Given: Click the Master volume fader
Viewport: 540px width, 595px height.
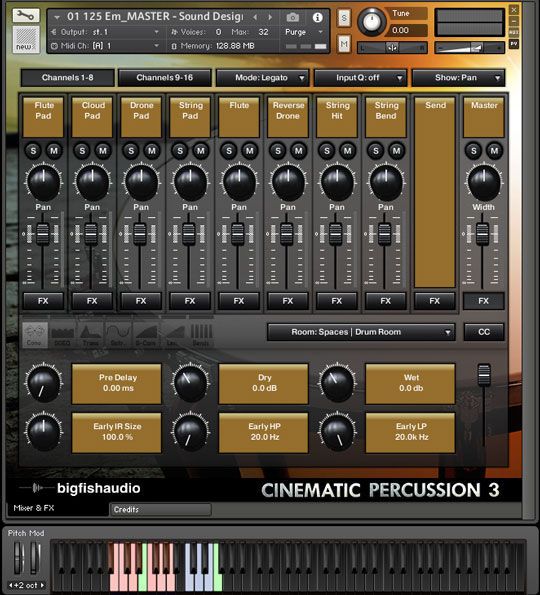Looking at the screenshot, I should click(x=483, y=234).
